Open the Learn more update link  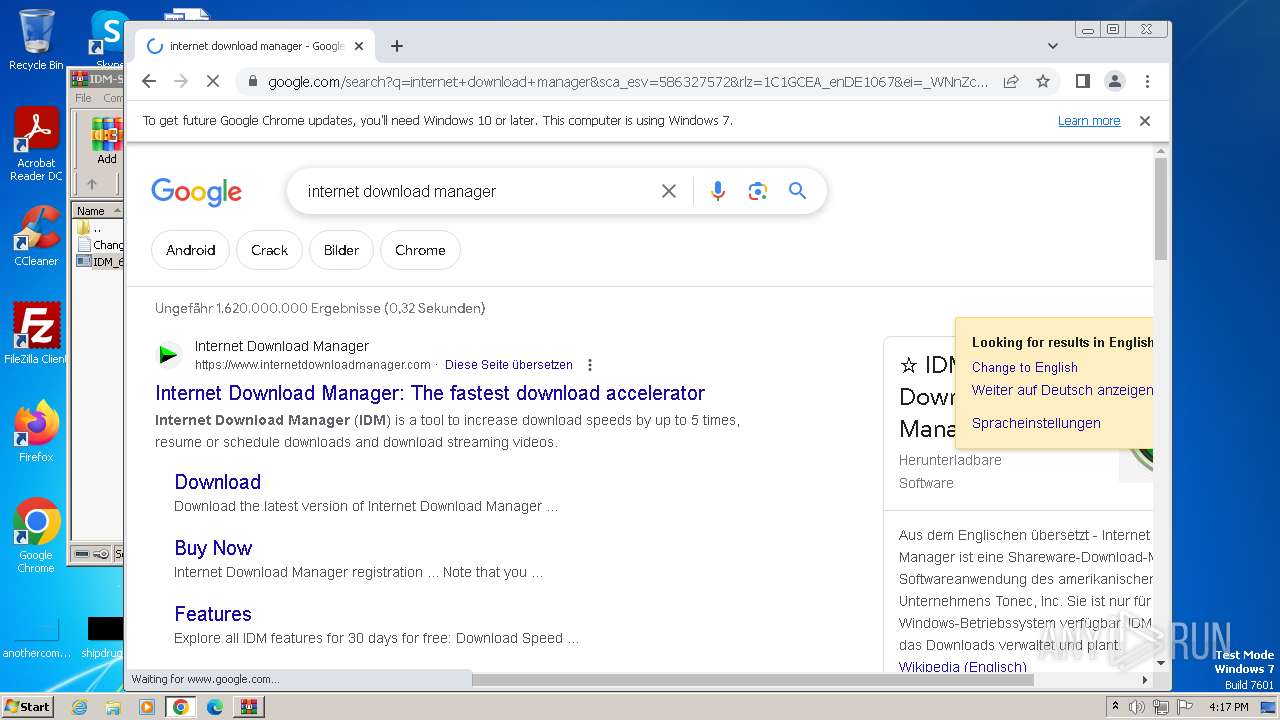point(1089,121)
